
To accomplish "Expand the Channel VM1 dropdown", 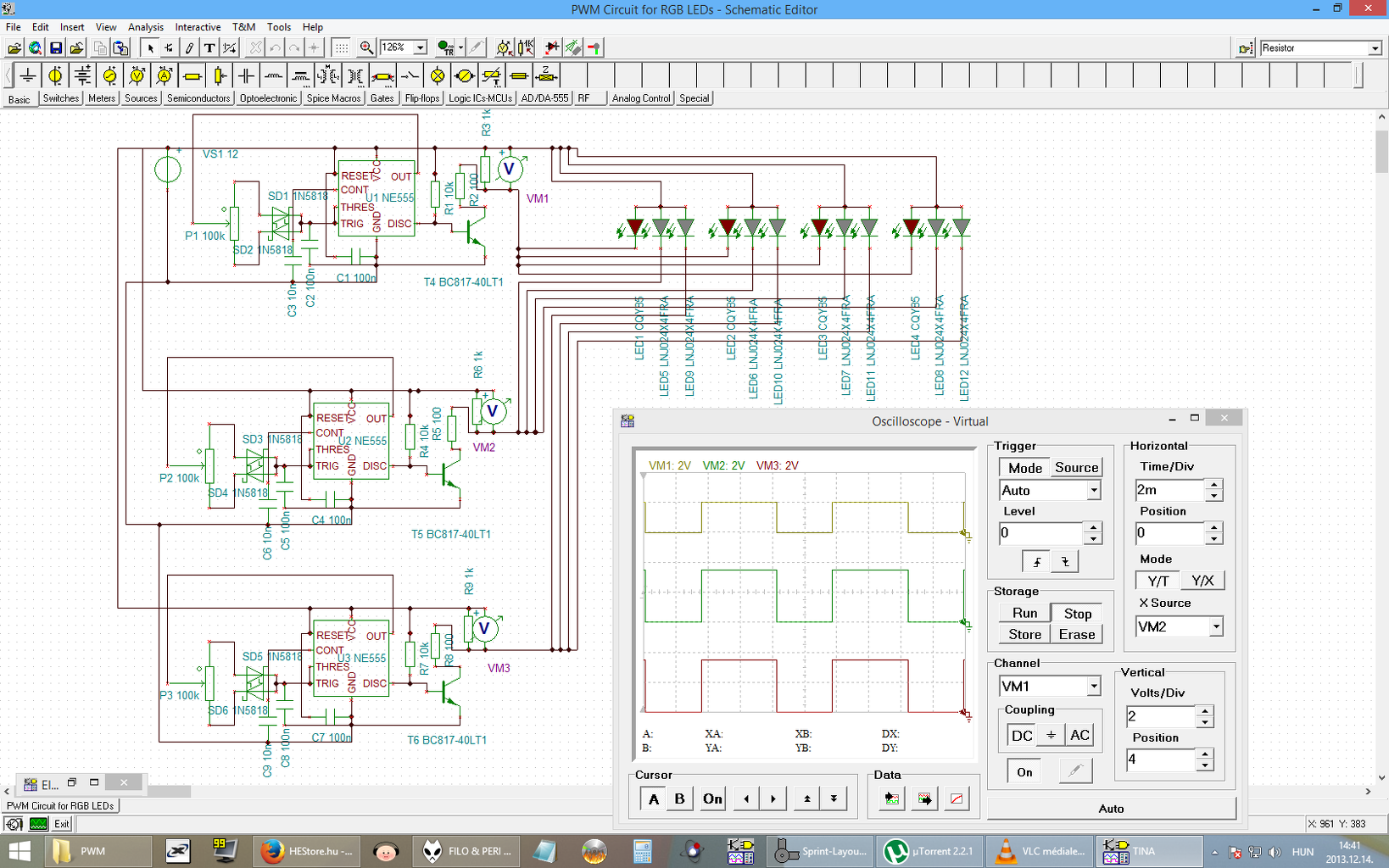I will (1093, 686).
